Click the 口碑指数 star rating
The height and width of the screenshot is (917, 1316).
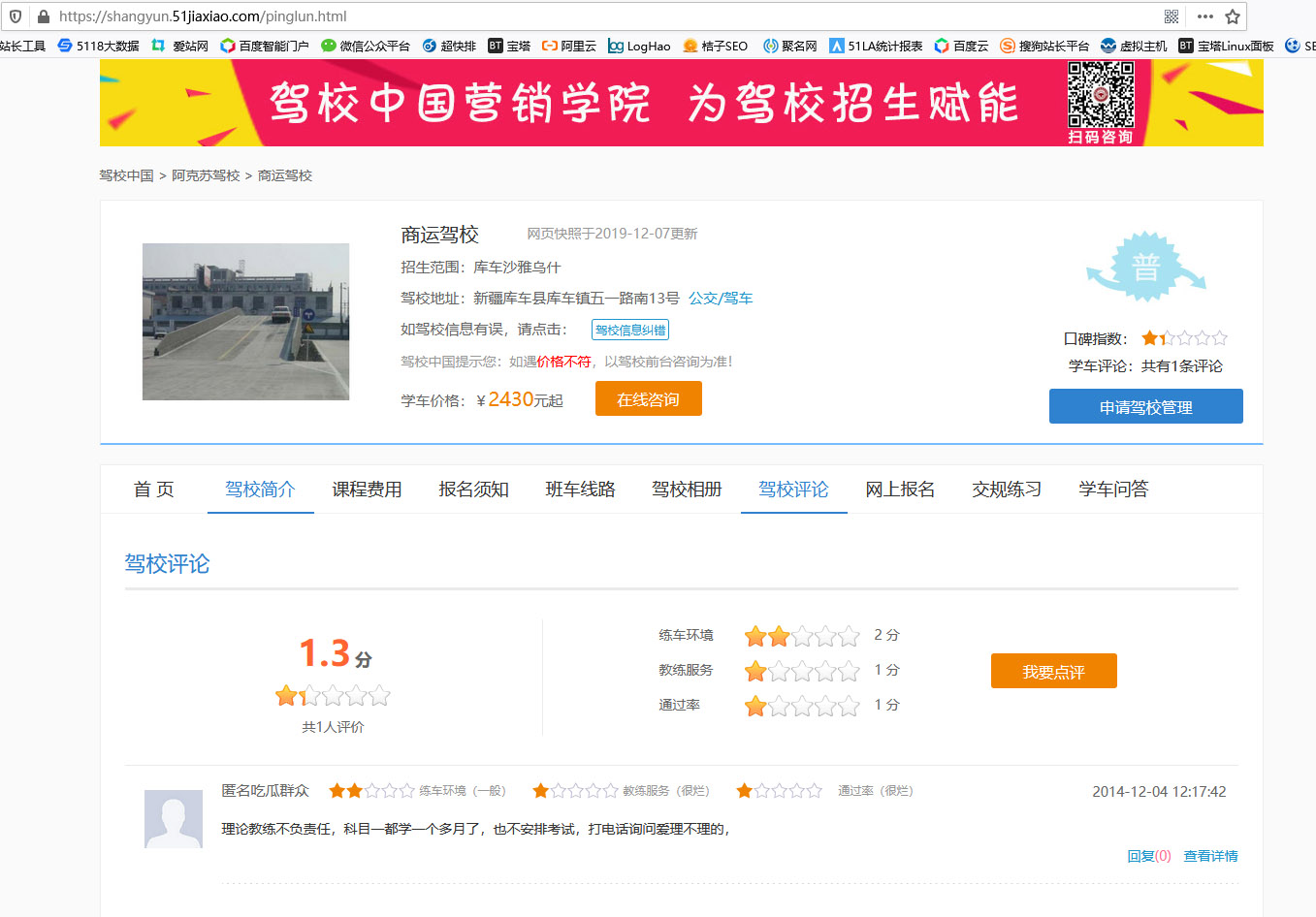tap(1185, 338)
